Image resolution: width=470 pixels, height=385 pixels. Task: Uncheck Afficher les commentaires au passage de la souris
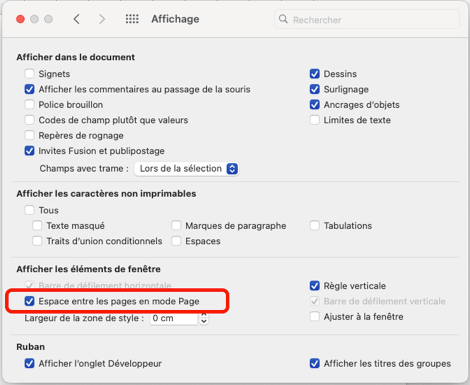point(29,89)
